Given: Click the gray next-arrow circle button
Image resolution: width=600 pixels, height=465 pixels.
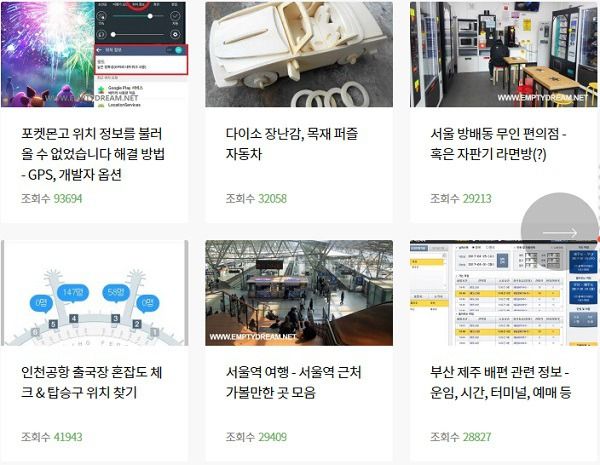Looking at the screenshot, I should coord(559,231).
